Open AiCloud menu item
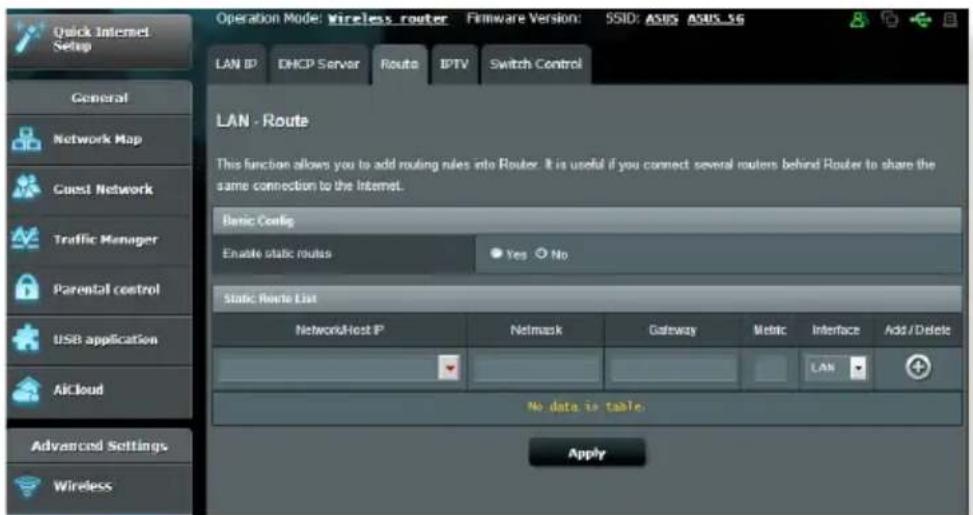Screen dimensions: 973x515 [x=99, y=390]
